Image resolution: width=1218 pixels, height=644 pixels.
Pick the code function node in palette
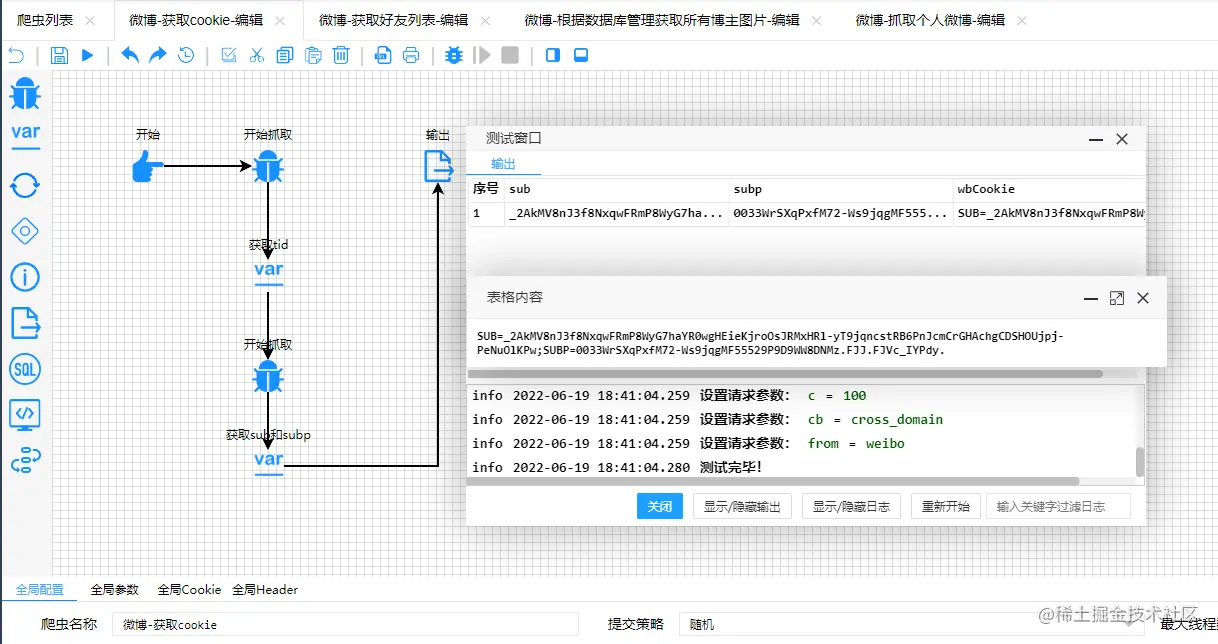coord(25,415)
